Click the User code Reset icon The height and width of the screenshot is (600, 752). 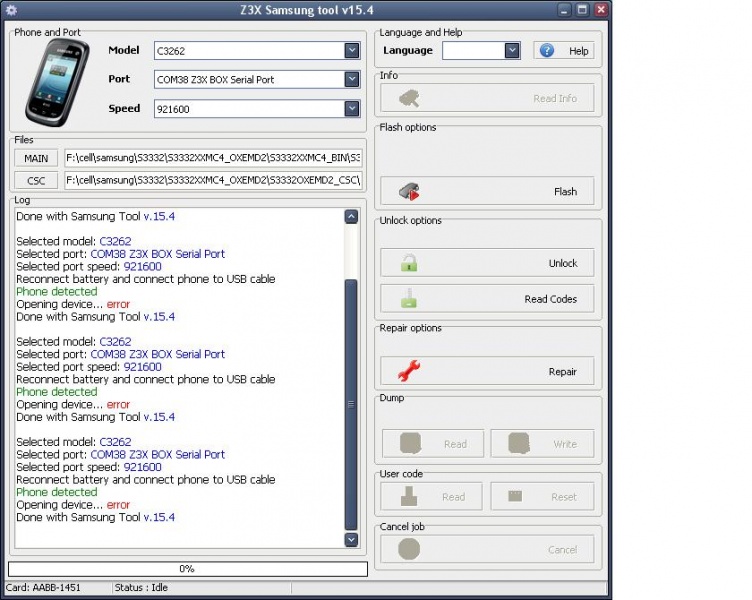point(515,496)
